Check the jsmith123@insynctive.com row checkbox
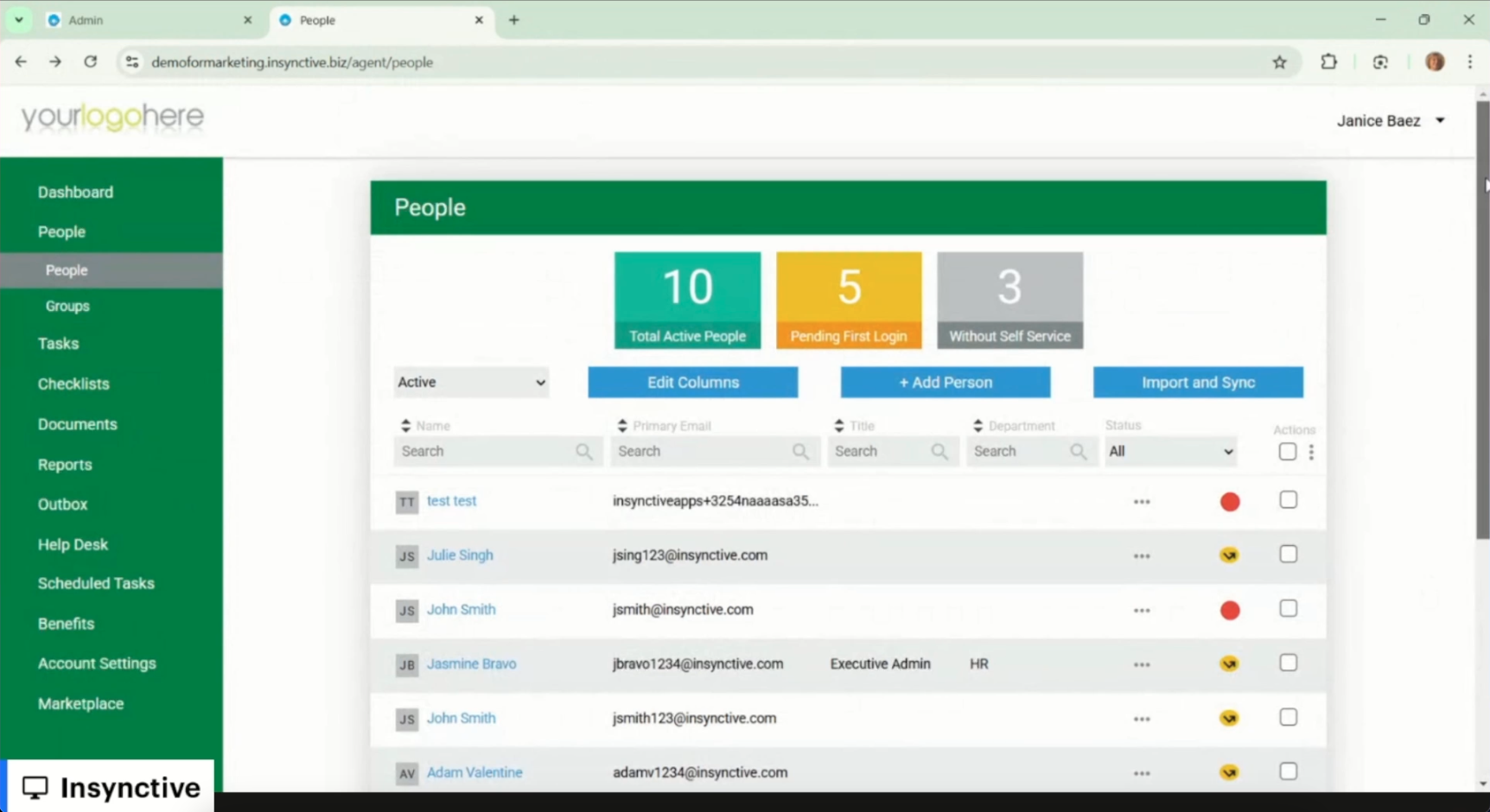 coord(1288,718)
